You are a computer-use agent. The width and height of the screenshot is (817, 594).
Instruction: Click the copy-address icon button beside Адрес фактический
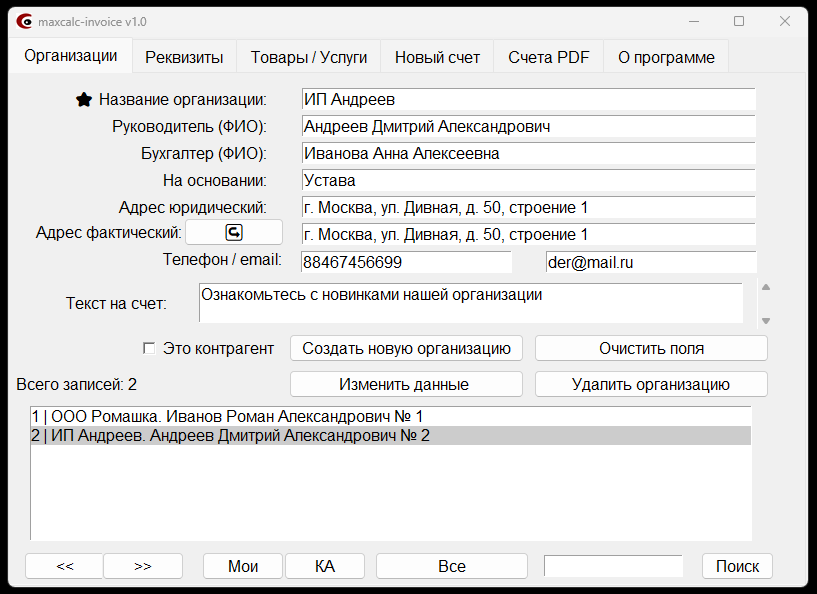(234, 232)
